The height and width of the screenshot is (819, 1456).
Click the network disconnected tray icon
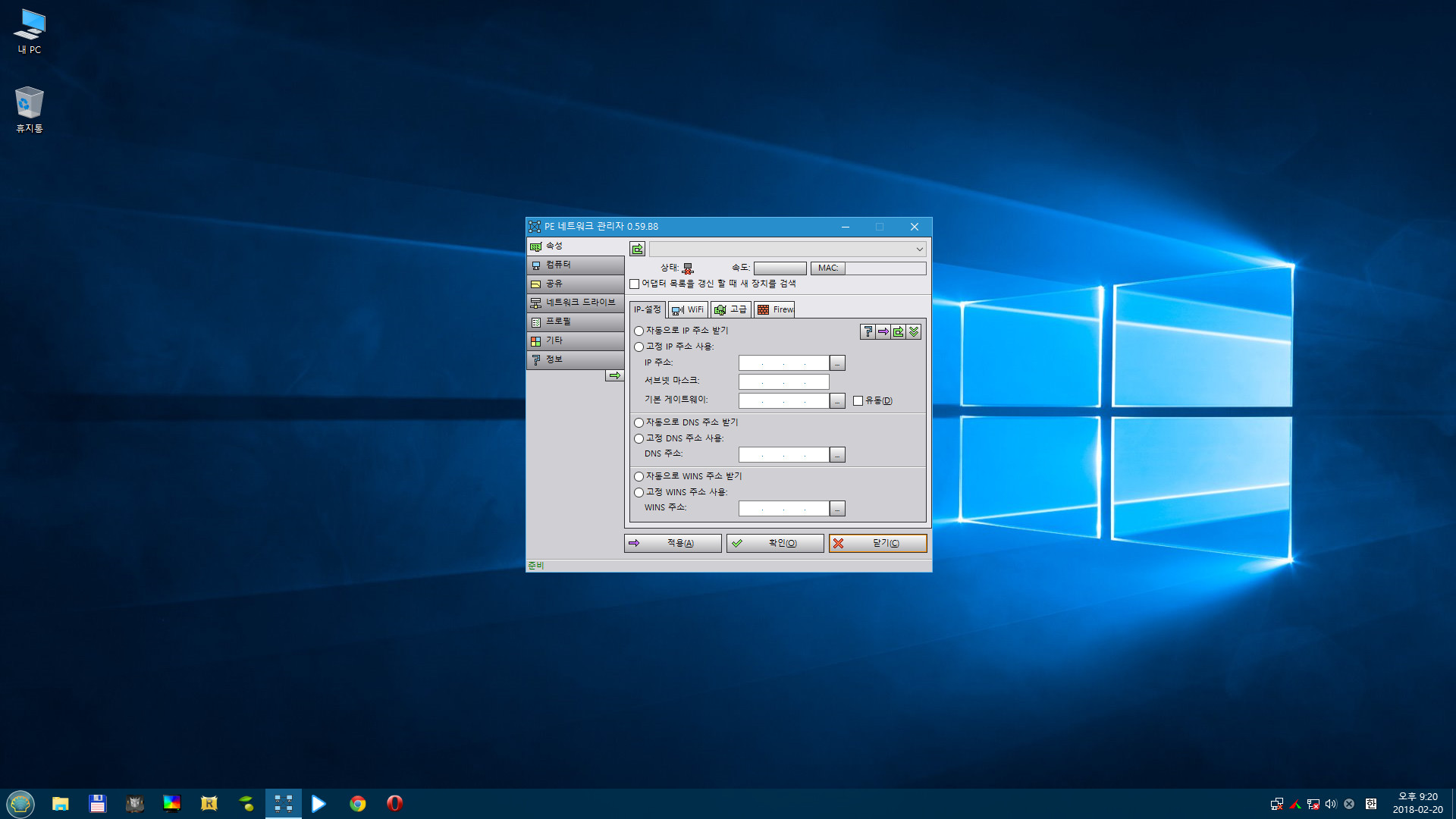[1277, 804]
